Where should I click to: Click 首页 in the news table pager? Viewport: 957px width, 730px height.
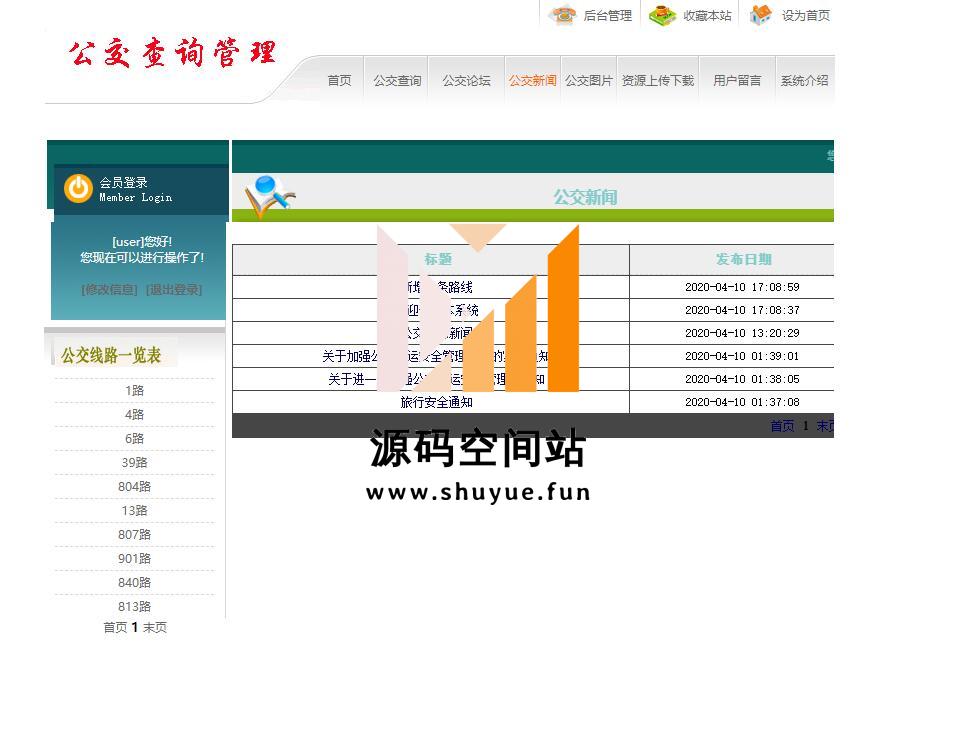click(x=782, y=426)
